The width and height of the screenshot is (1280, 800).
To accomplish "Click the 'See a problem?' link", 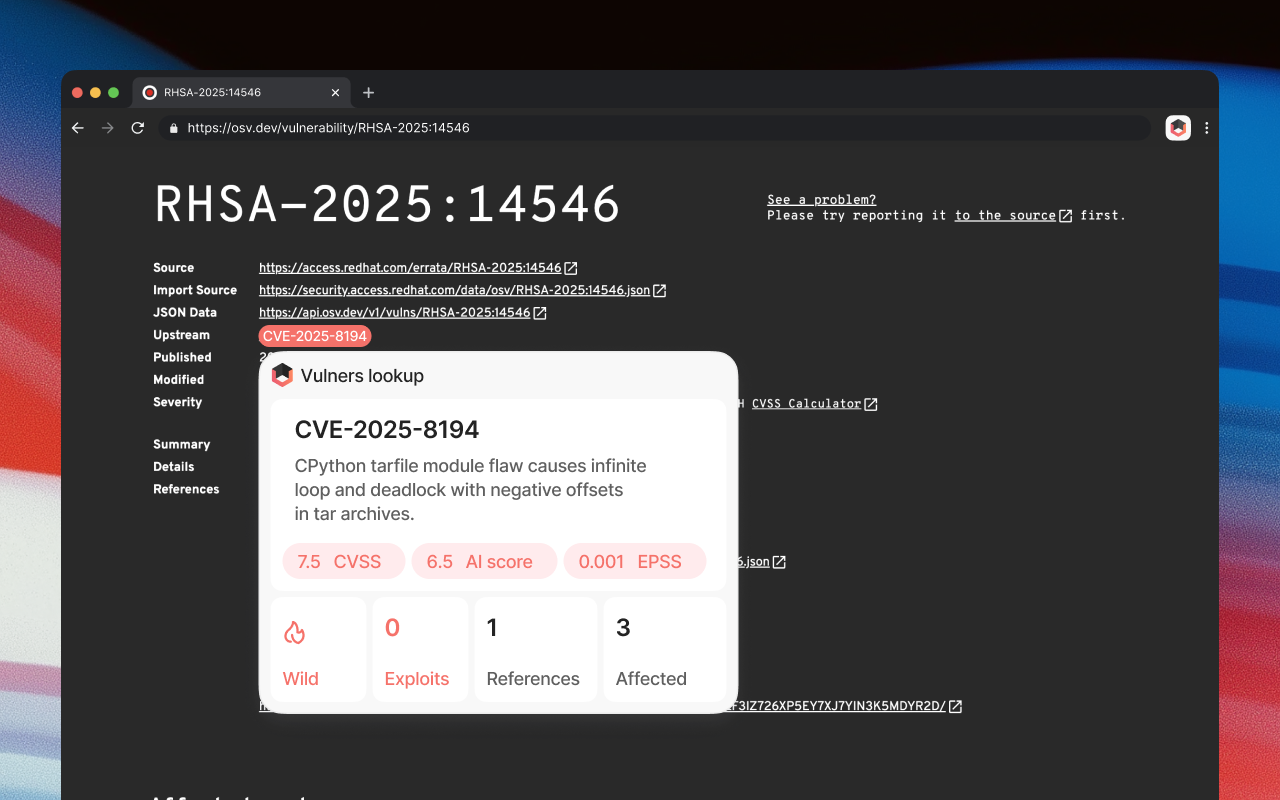I will coord(821,200).
